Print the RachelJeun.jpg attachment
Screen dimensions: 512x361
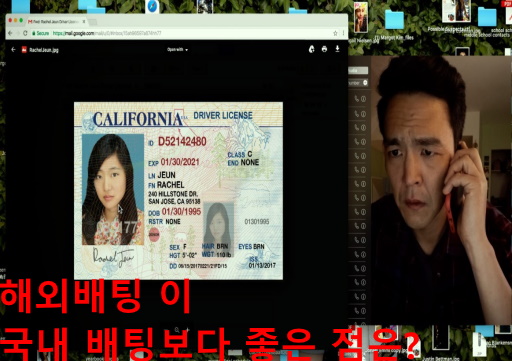tap(324, 49)
